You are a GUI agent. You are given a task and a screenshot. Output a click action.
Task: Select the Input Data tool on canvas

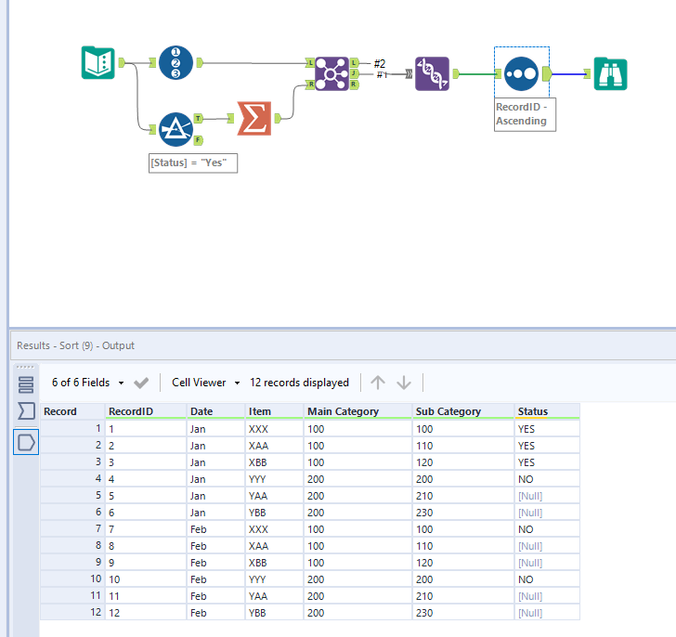coord(98,63)
